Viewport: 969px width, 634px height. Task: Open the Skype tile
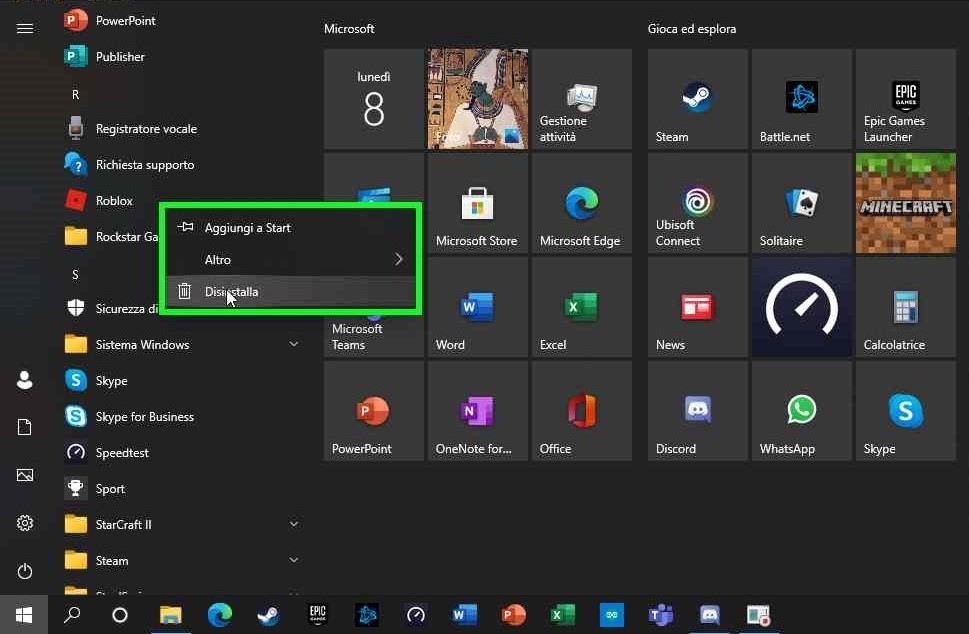(x=905, y=411)
